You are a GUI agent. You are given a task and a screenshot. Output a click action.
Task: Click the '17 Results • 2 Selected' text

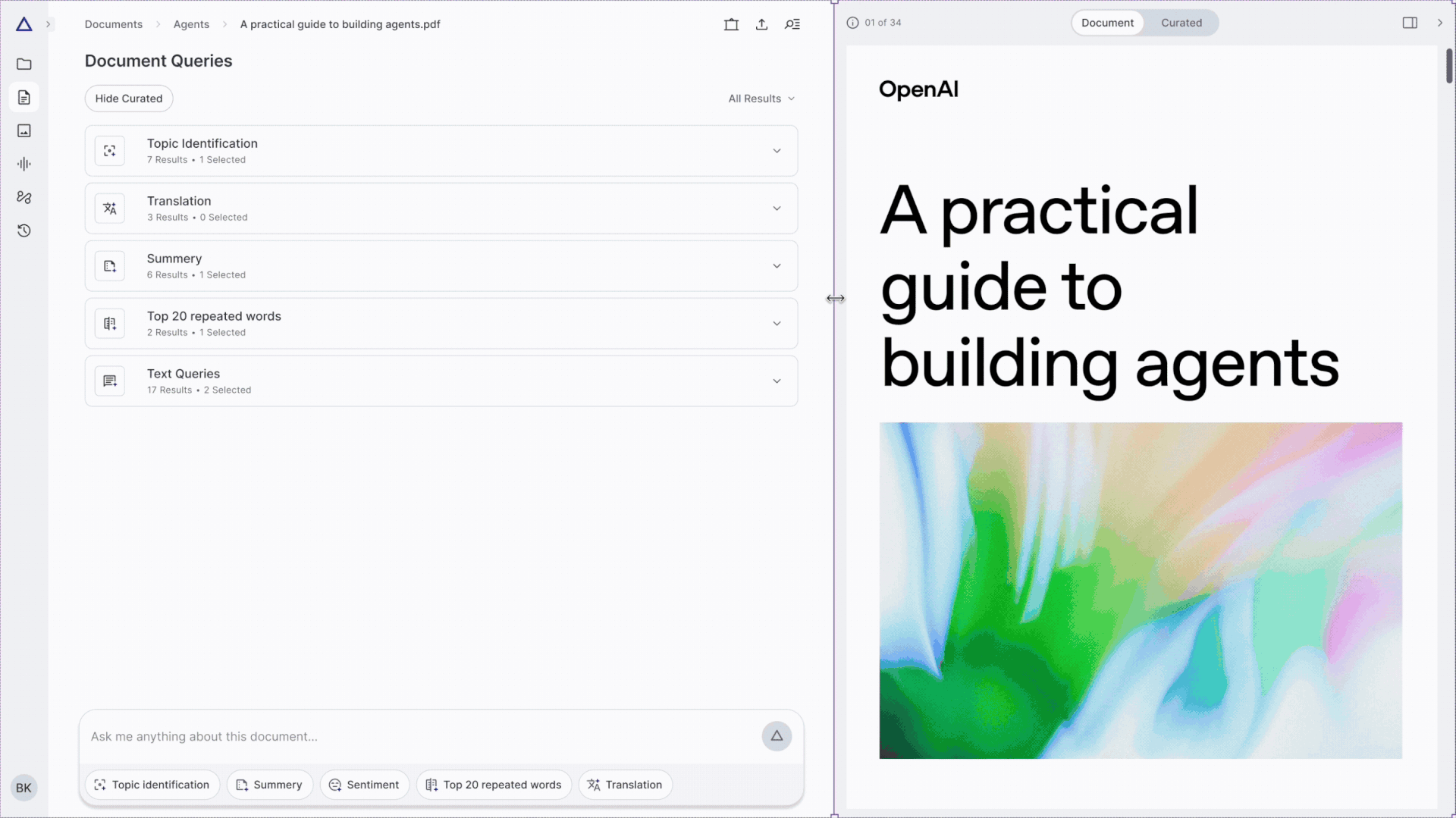199,390
